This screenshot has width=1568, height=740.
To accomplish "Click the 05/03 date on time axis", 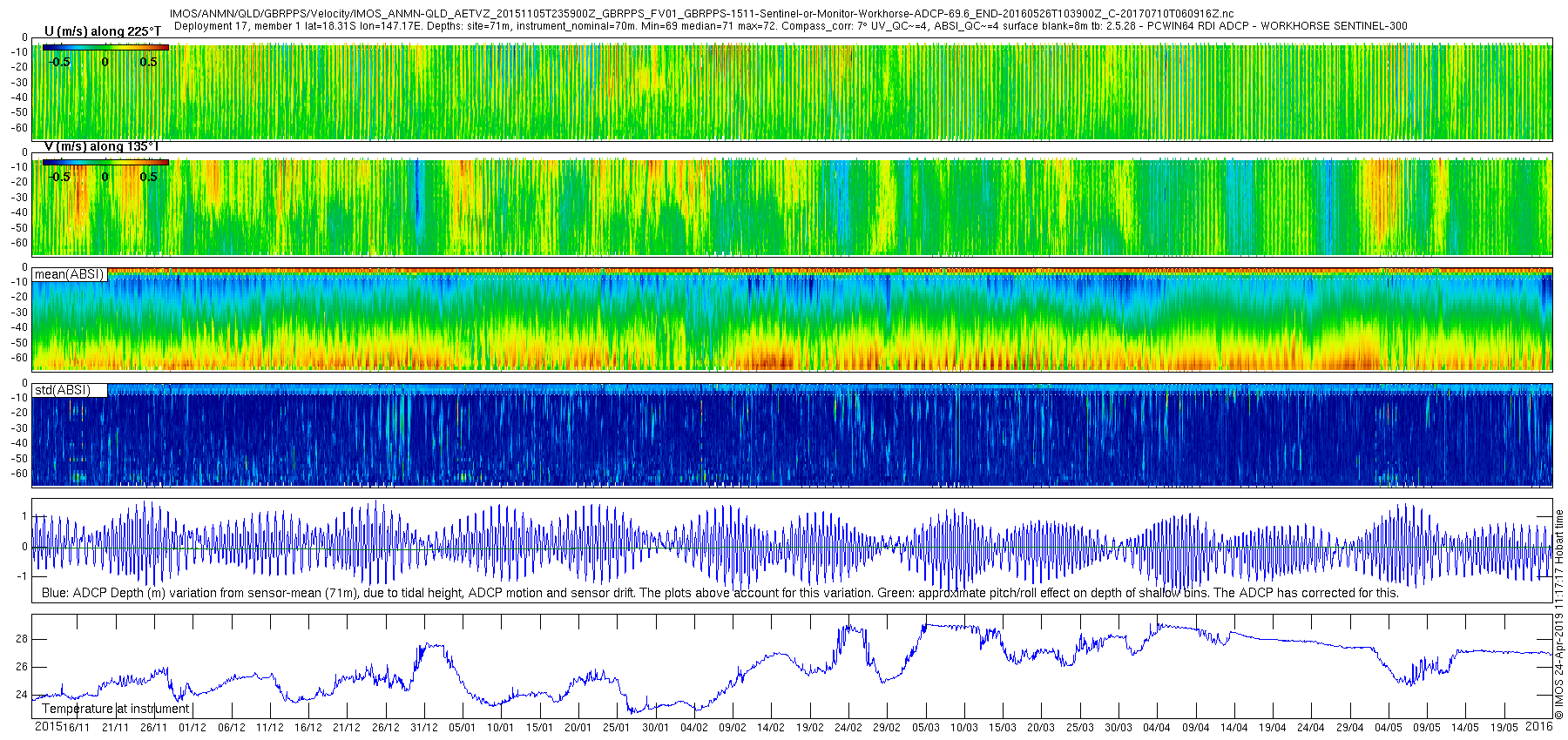I will coord(925,728).
